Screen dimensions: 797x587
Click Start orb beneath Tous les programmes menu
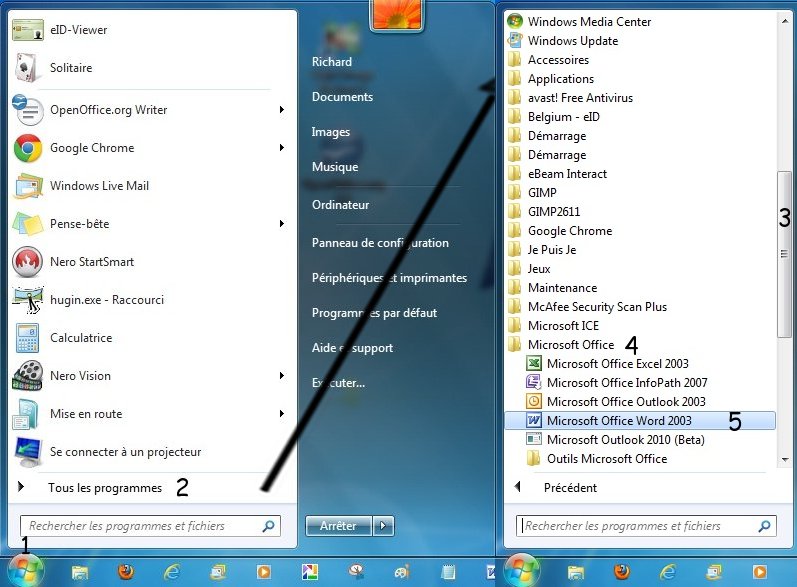tap(24, 570)
